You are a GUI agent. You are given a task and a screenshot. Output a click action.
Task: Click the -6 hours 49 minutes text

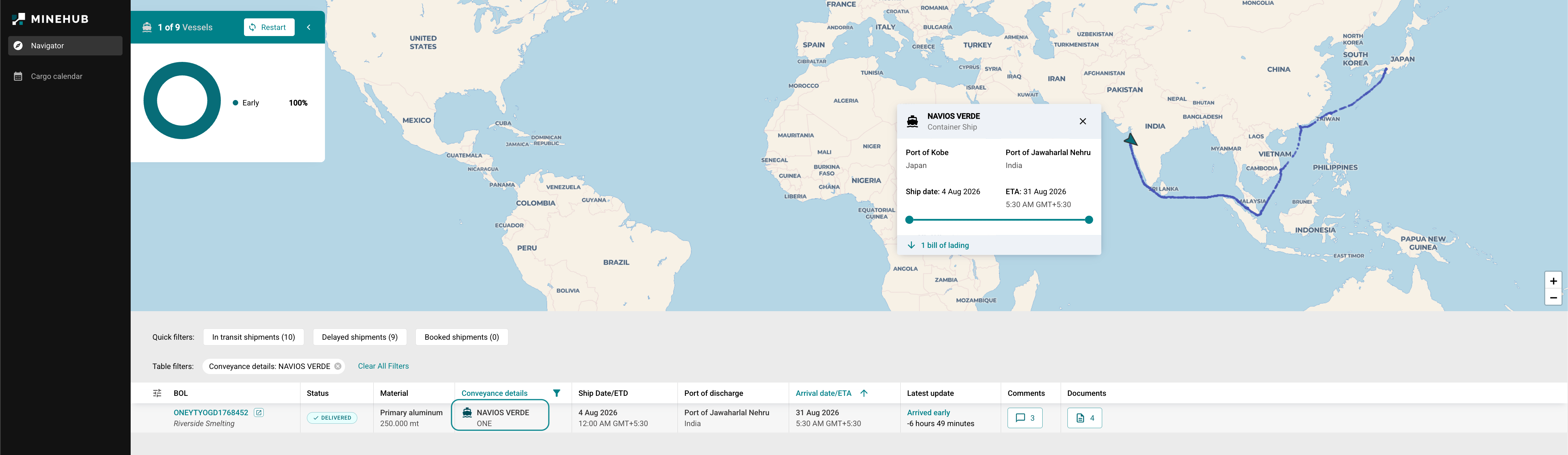pos(941,423)
